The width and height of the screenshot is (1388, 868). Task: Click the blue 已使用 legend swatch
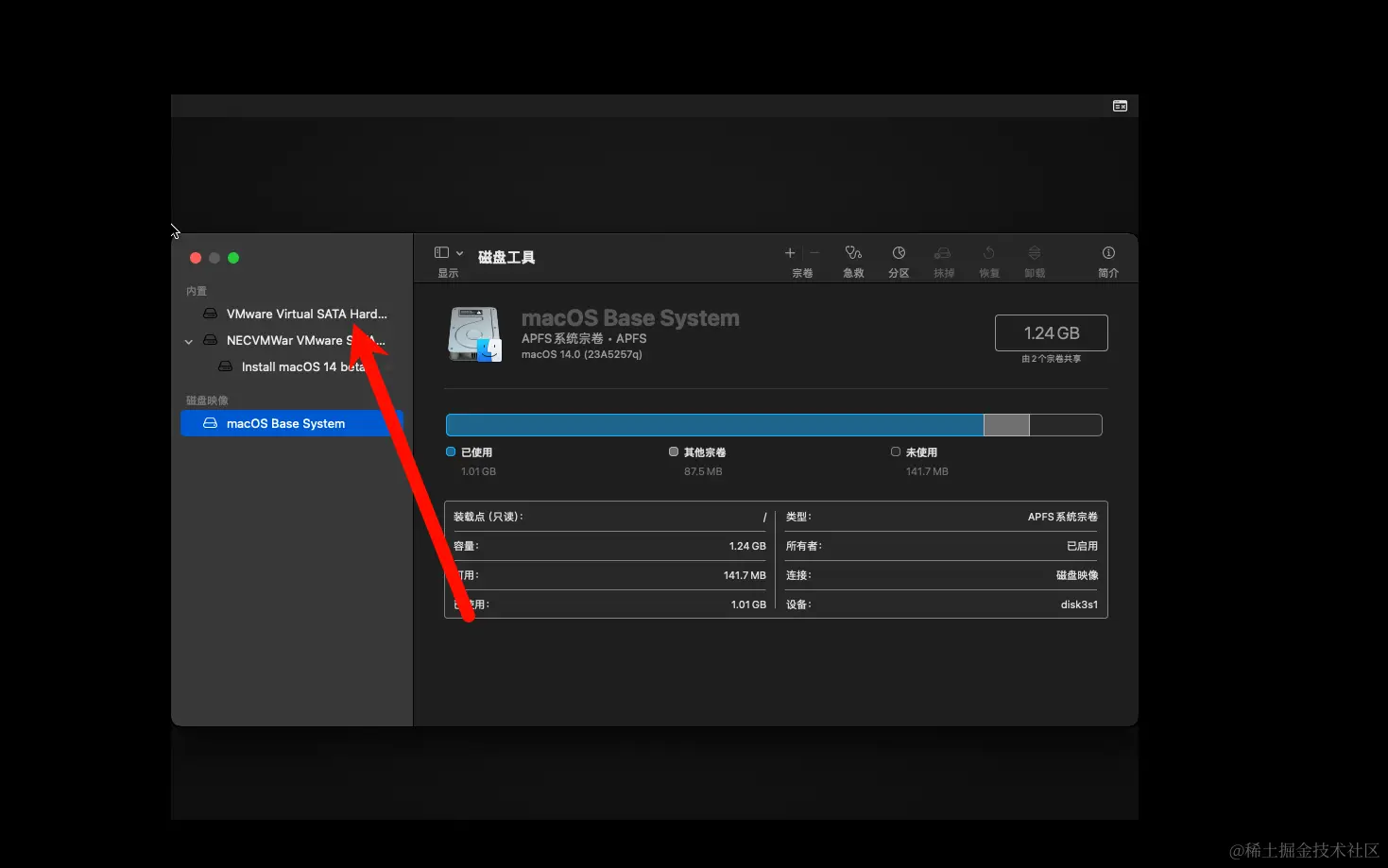pos(451,451)
